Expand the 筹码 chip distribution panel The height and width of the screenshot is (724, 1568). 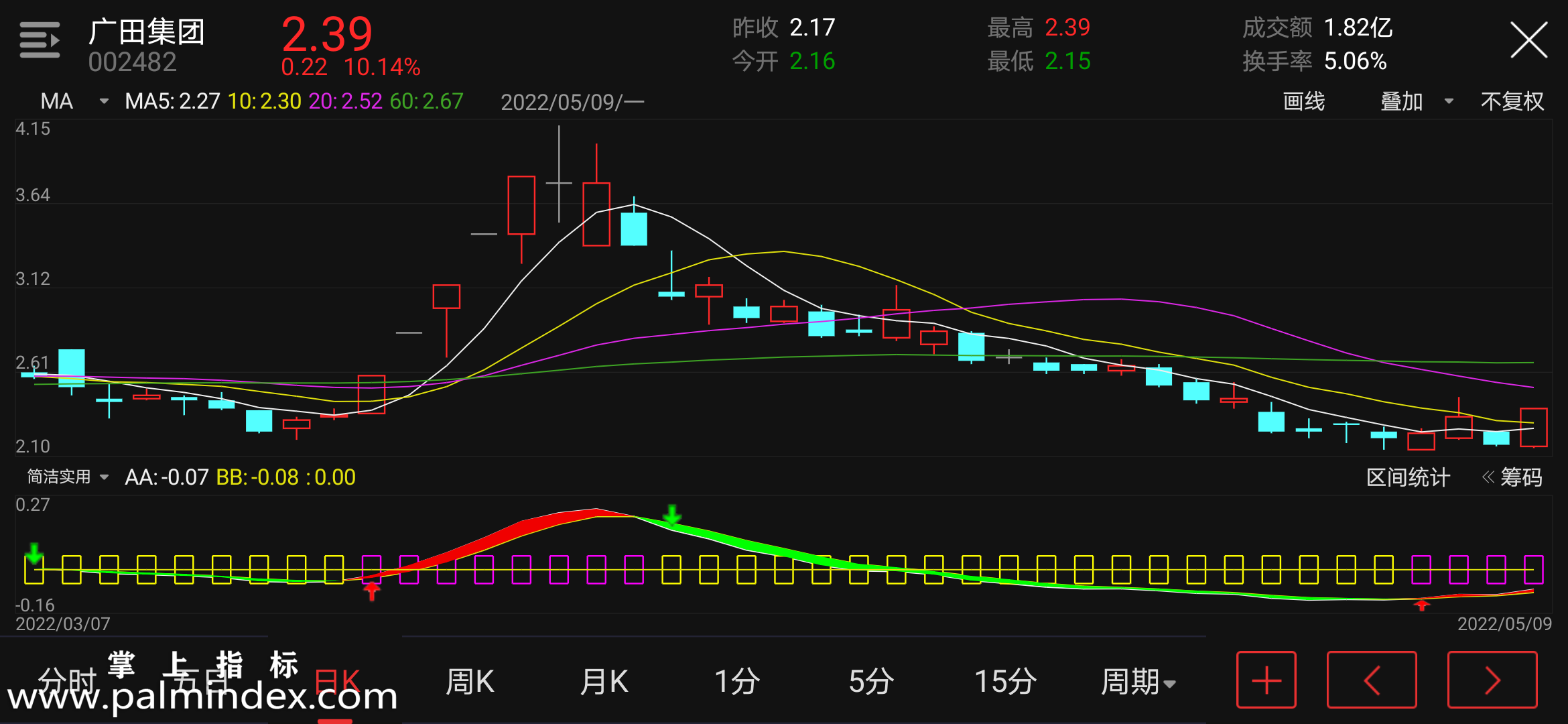[x=1512, y=477]
